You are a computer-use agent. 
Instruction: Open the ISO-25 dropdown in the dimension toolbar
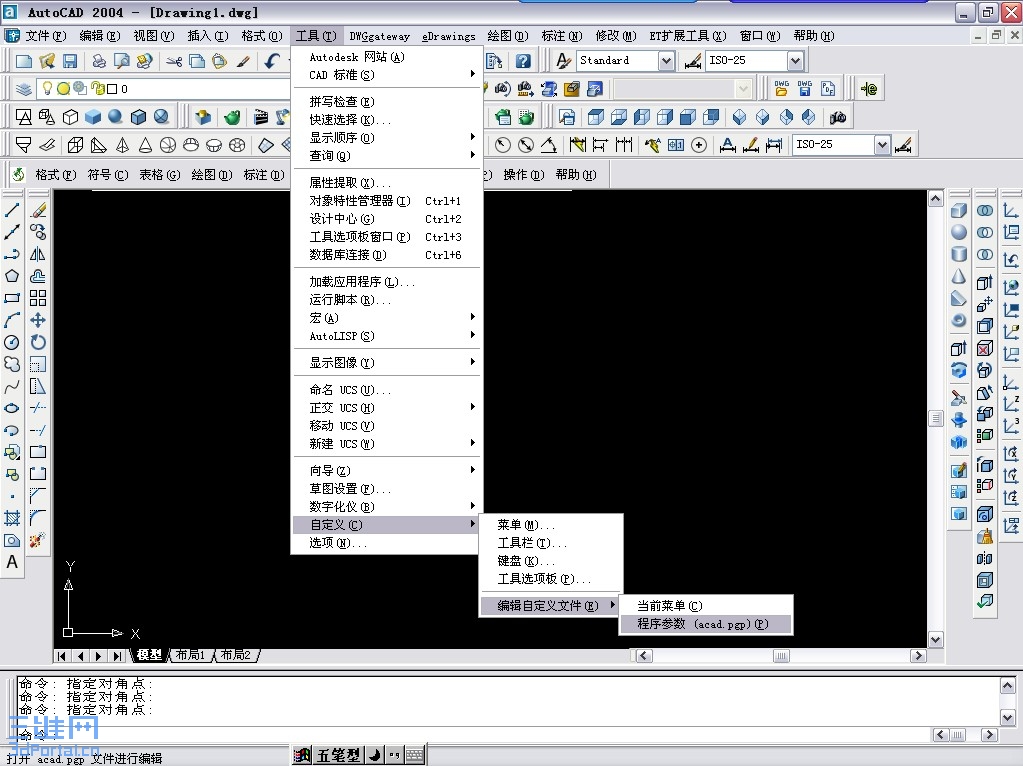[882, 145]
